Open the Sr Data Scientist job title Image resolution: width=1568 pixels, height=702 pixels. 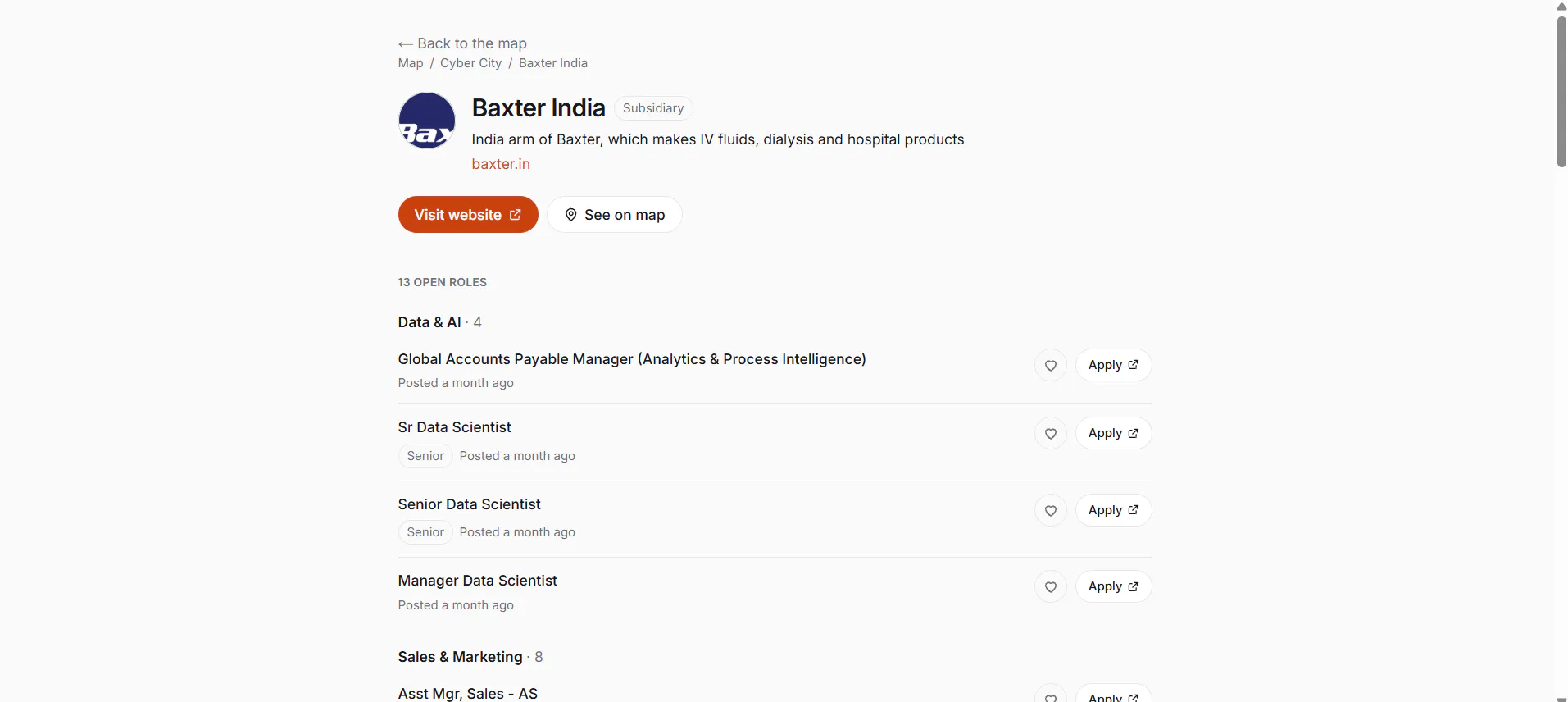pyautogui.click(x=455, y=427)
